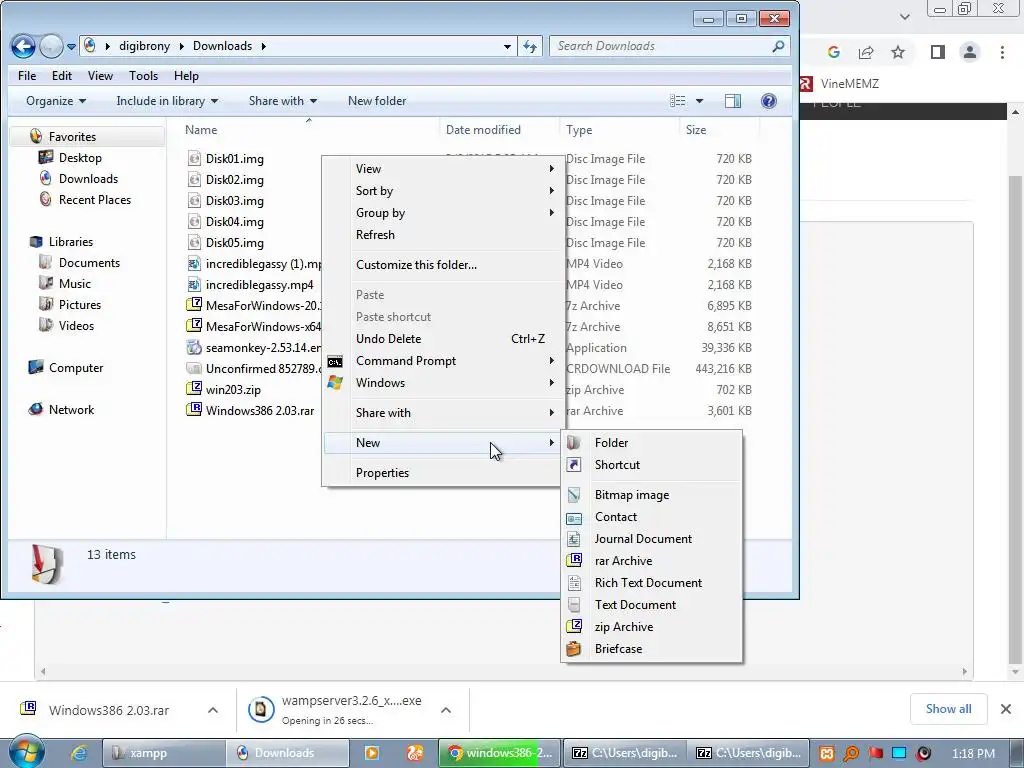Select Briefcase in the New submenu
The height and width of the screenshot is (768, 1024).
pyautogui.click(x=652, y=649)
